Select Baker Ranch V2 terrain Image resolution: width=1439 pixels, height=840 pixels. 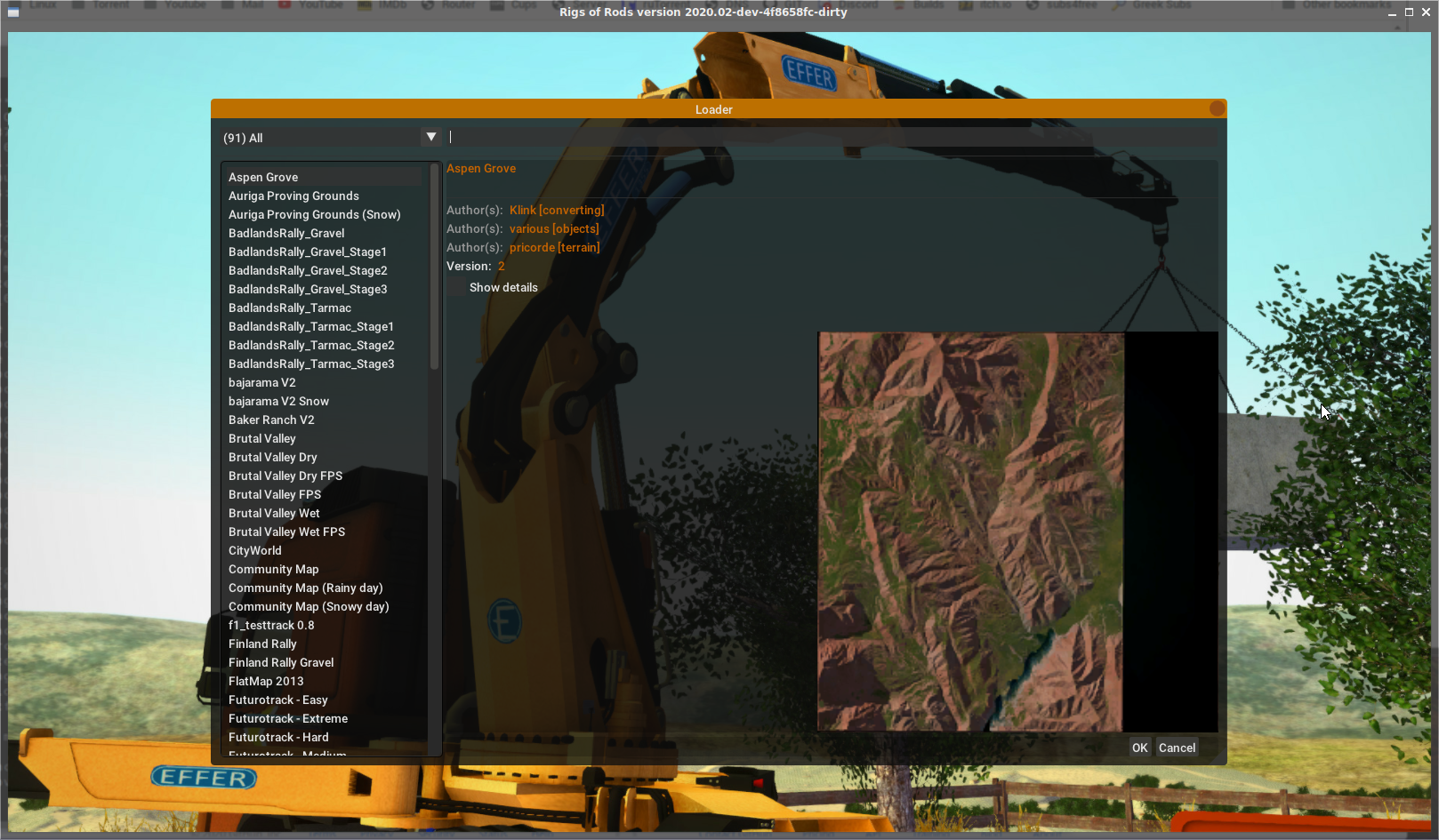[x=325, y=420]
